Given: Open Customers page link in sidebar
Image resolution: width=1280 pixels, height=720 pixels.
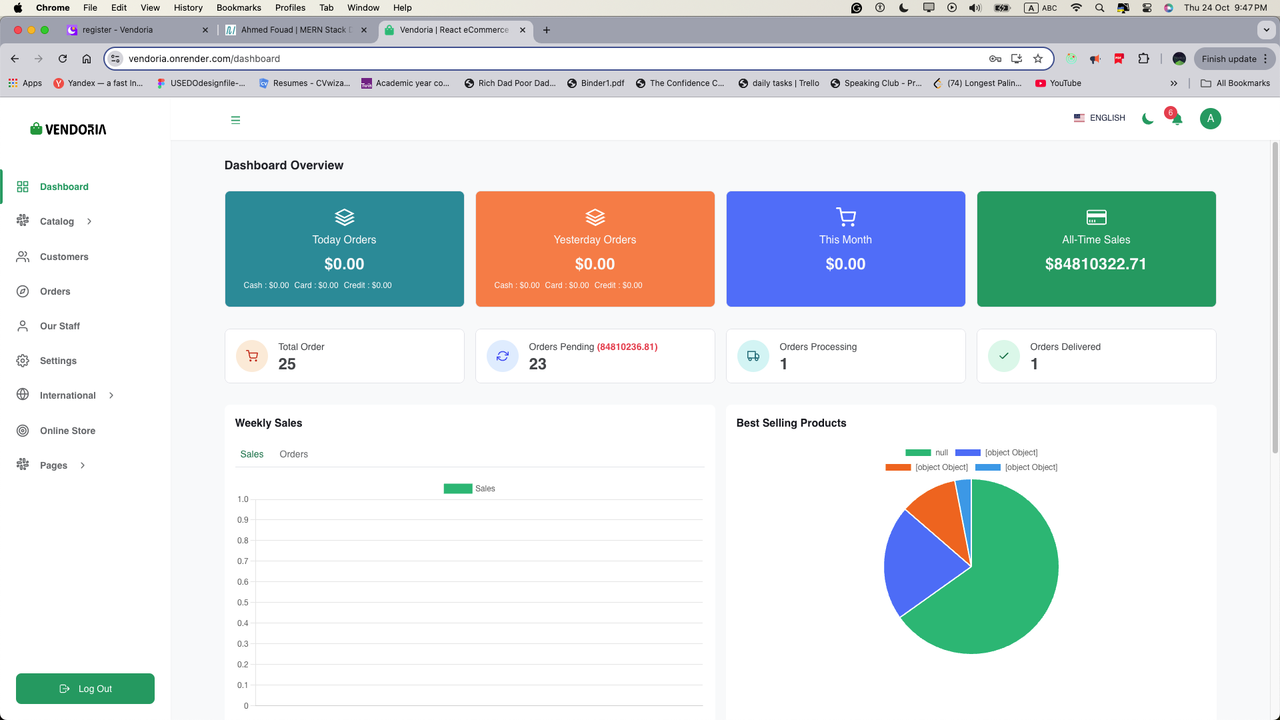Looking at the screenshot, I should [64, 257].
